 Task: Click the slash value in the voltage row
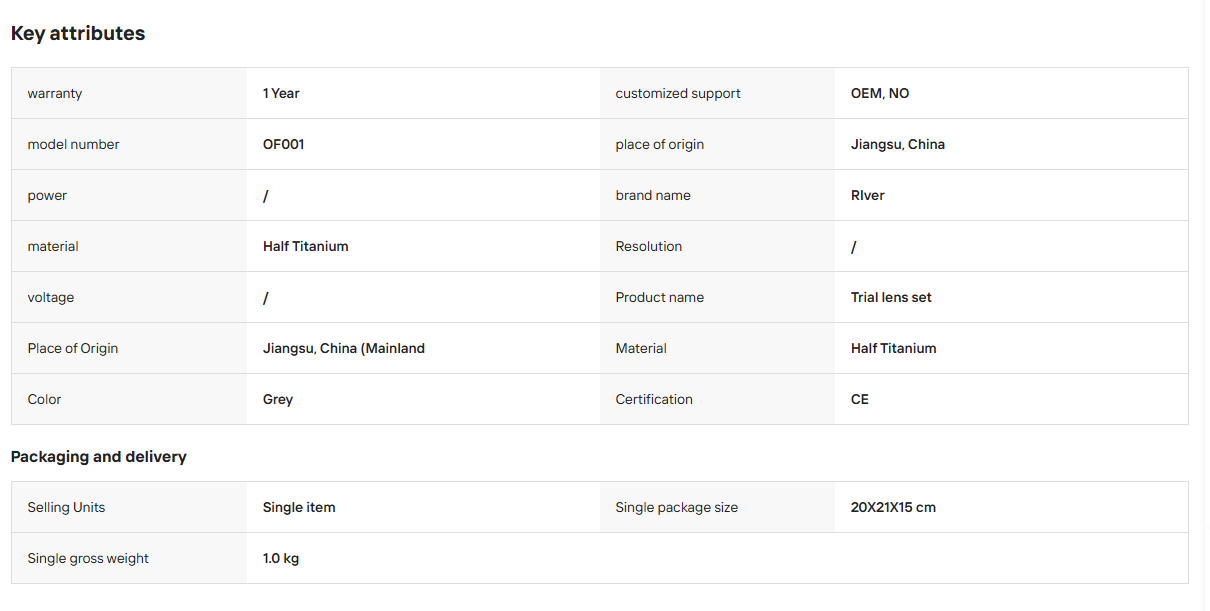(x=266, y=298)
